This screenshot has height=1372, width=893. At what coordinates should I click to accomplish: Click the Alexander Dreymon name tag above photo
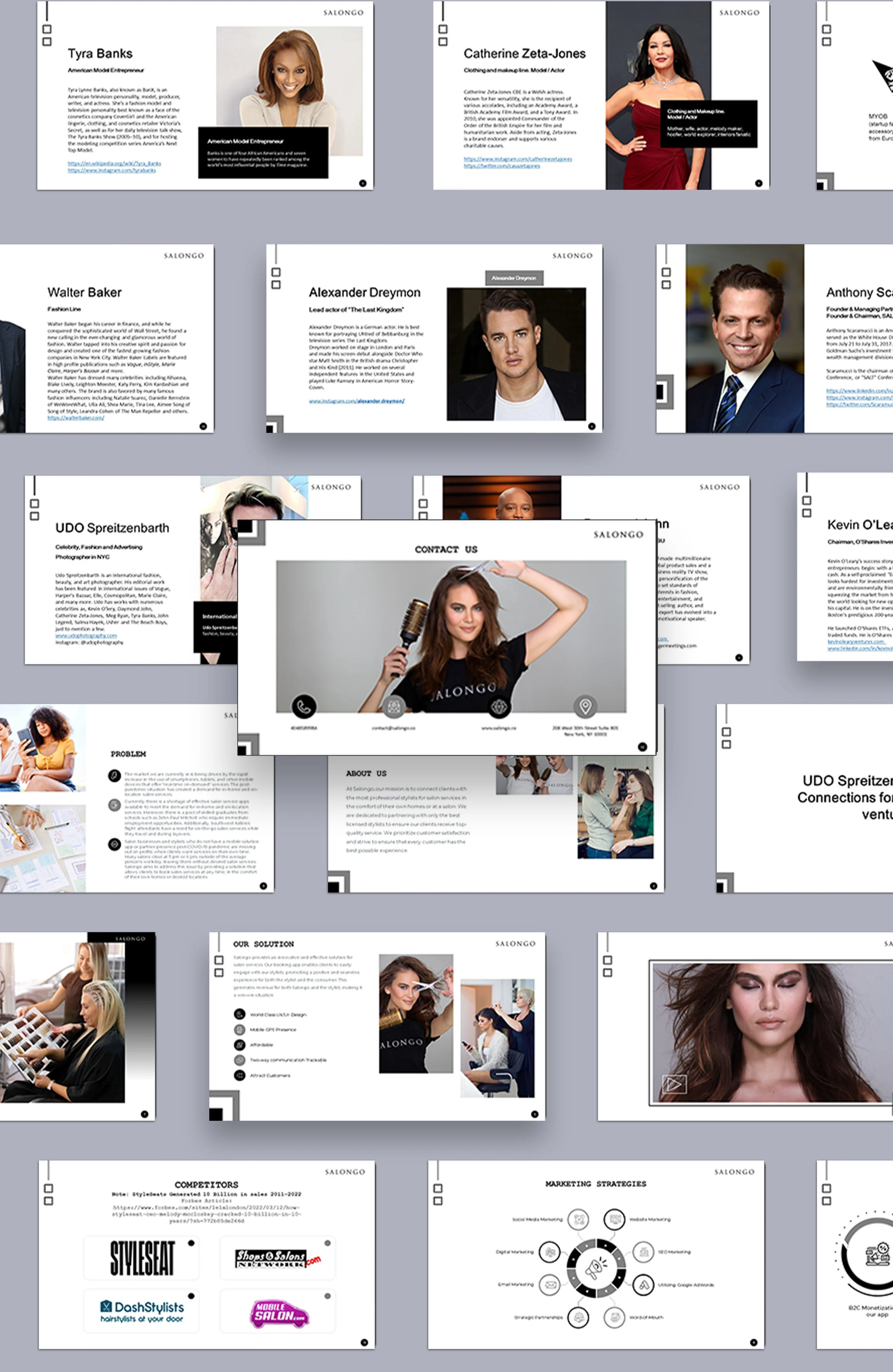pyautogui.click(x=514, y=278)
